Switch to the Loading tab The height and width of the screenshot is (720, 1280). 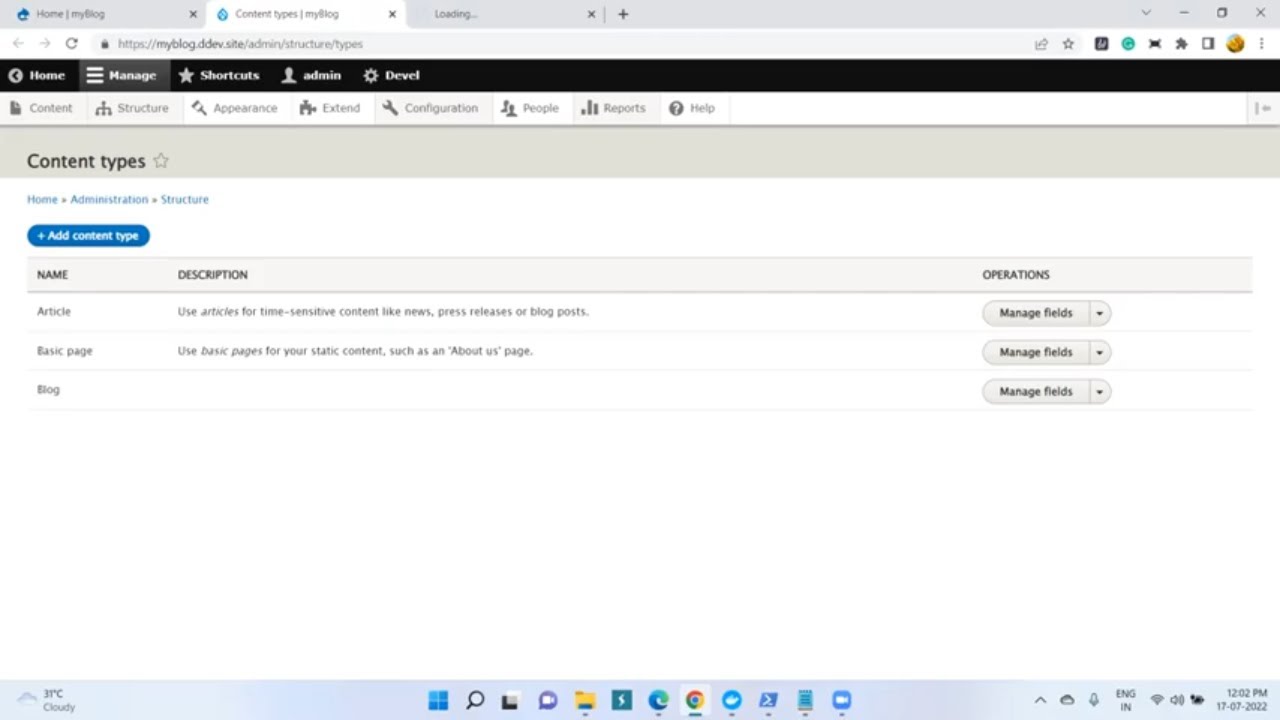point(505,14)
